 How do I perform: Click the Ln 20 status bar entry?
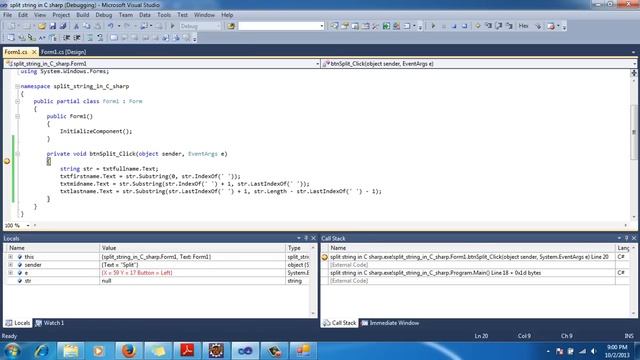(481, 336)
